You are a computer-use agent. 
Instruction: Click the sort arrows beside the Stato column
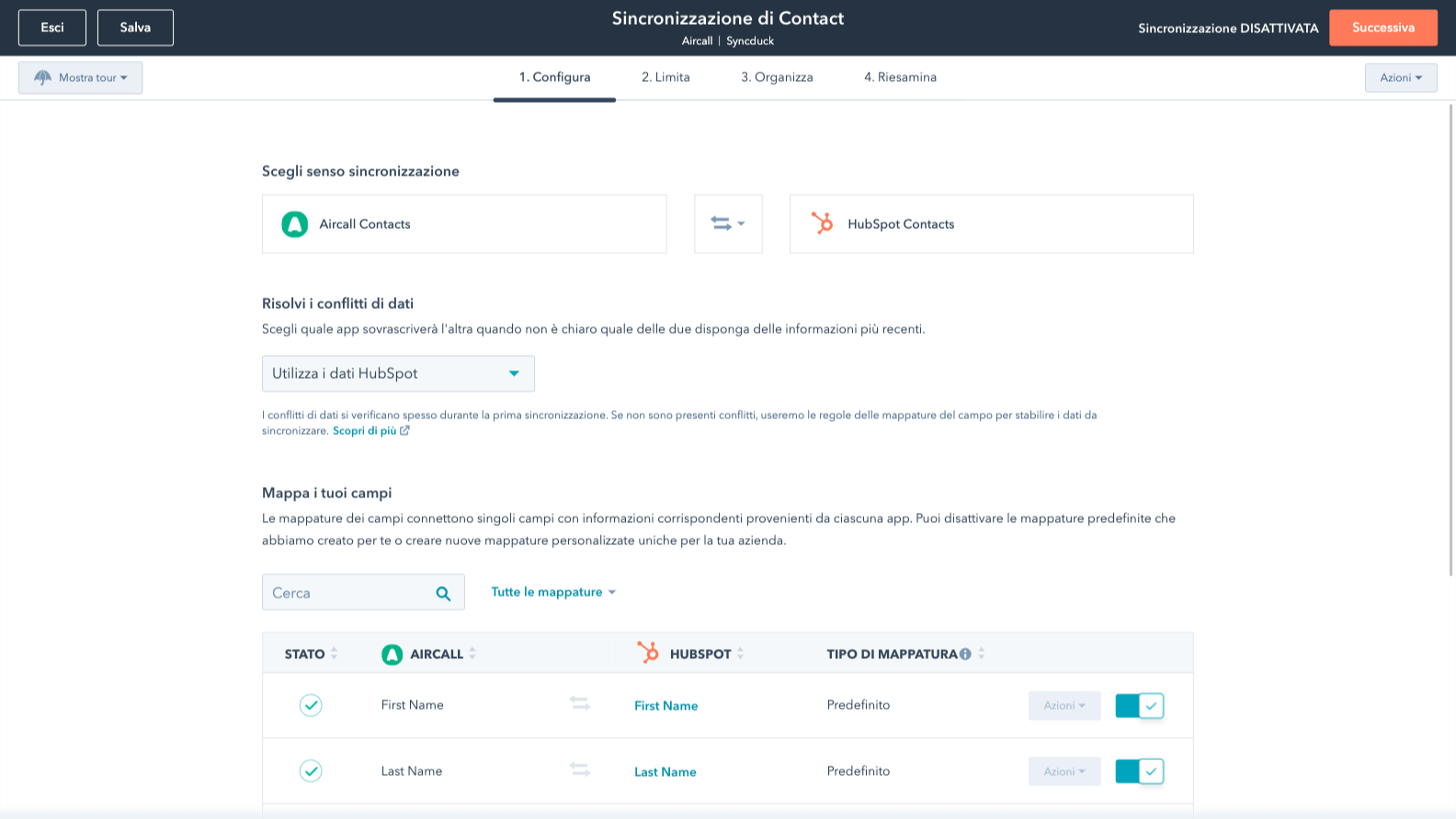pyautogui.click(x=335, y=654)
